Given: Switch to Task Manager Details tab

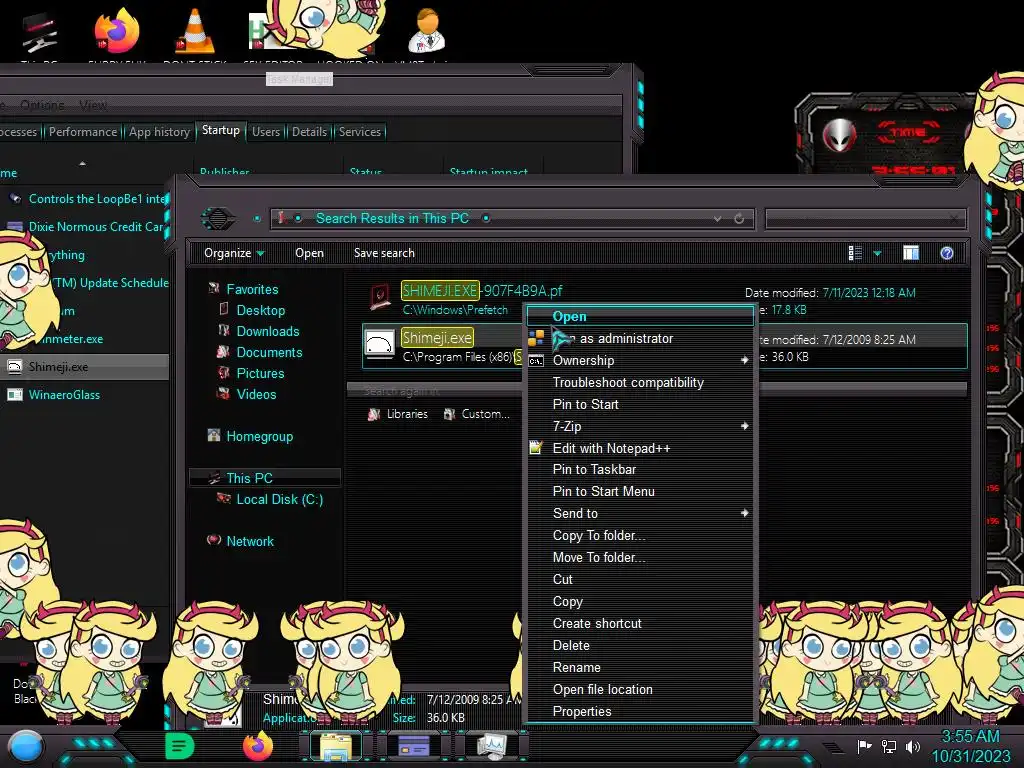Looking at the screenshot, I should tap(309, 131).
